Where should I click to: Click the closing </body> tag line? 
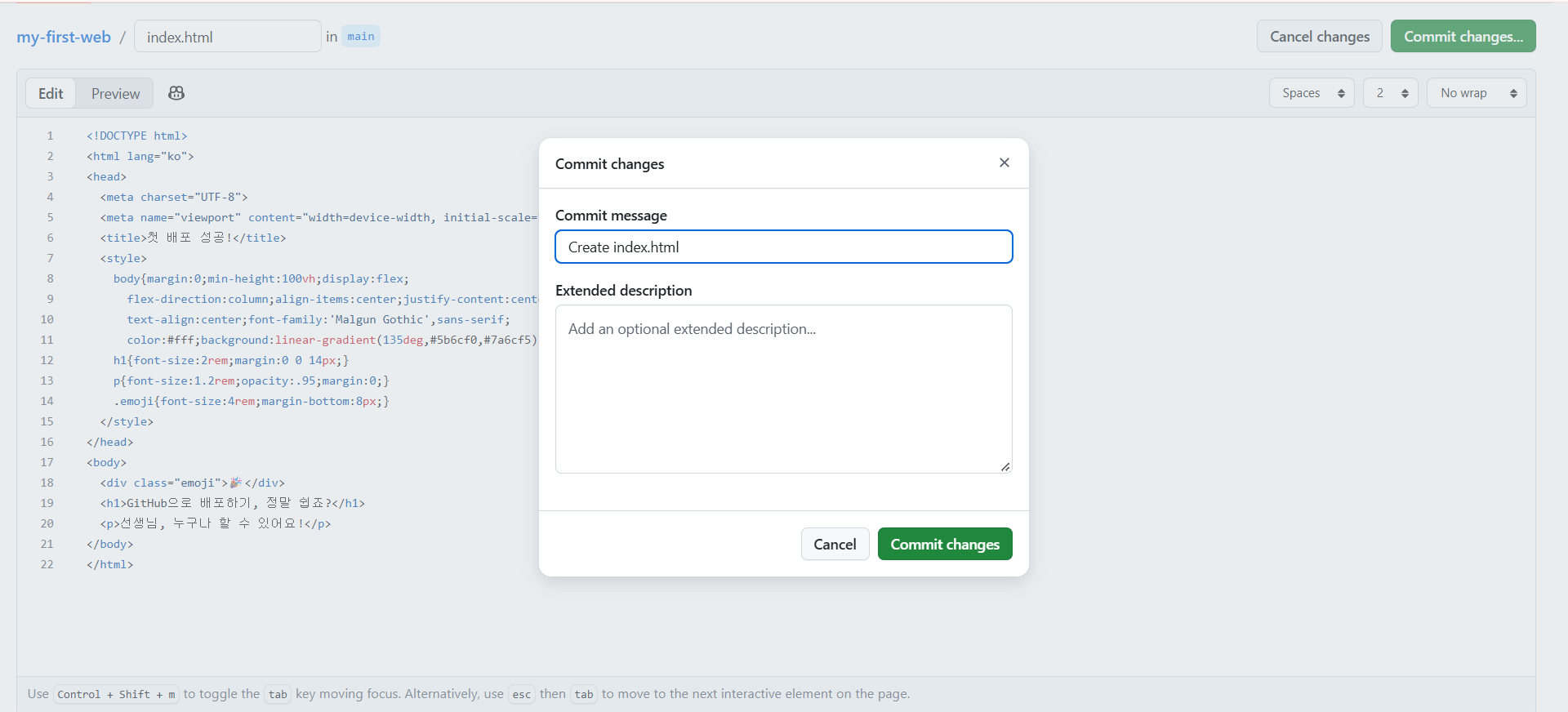pos(110,544)
